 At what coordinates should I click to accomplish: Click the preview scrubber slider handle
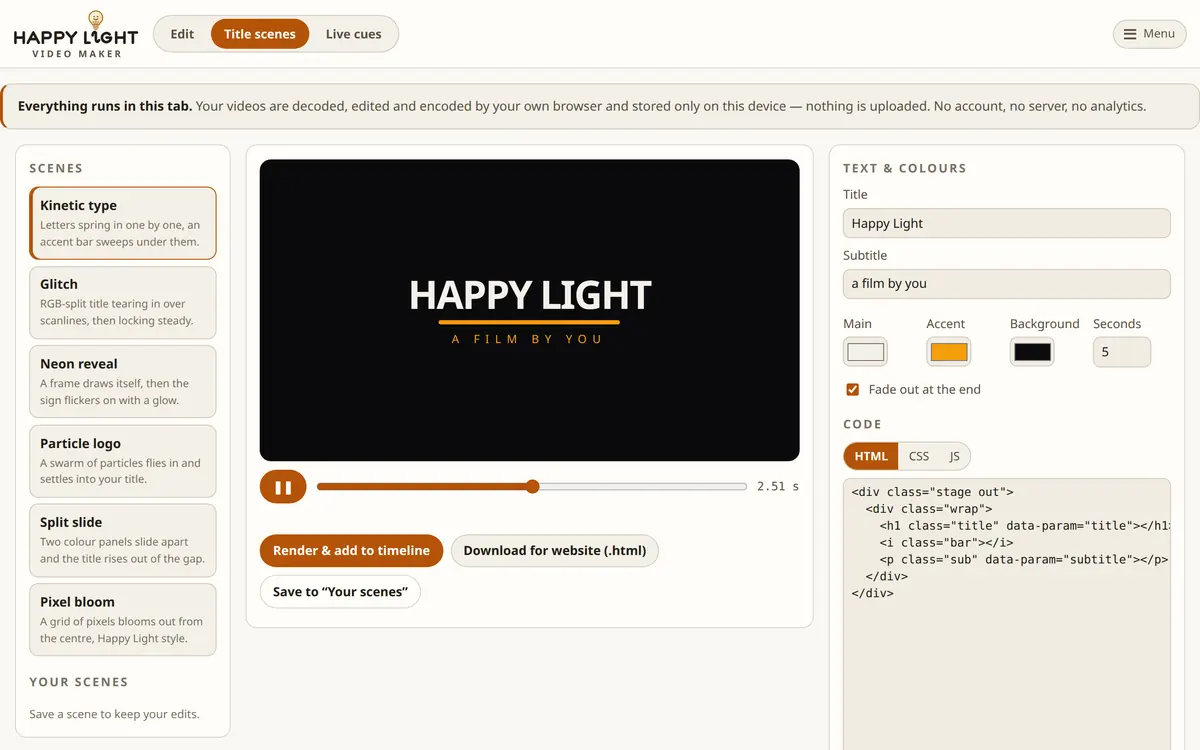pos(533,486)
